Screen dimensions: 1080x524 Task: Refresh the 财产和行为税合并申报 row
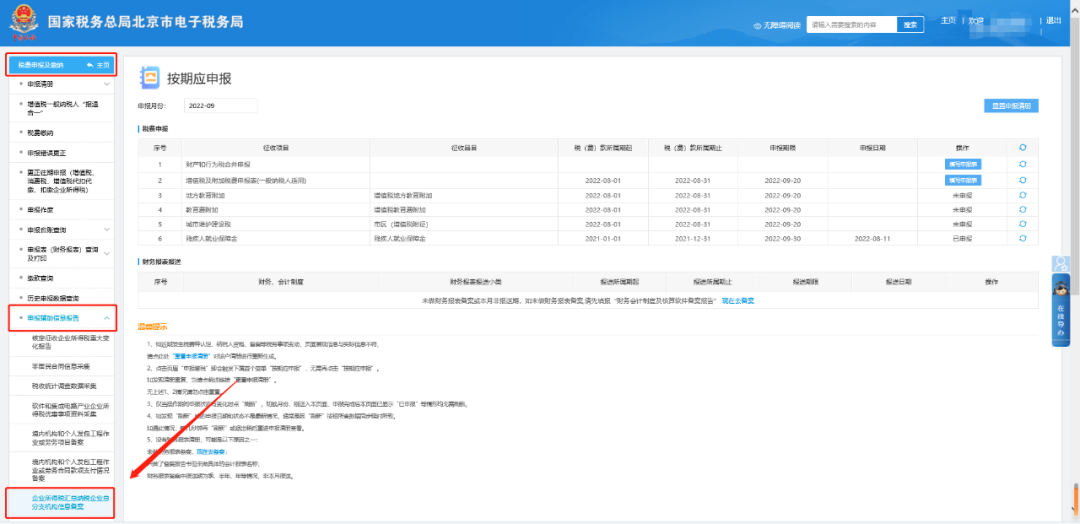point(1022,165)
